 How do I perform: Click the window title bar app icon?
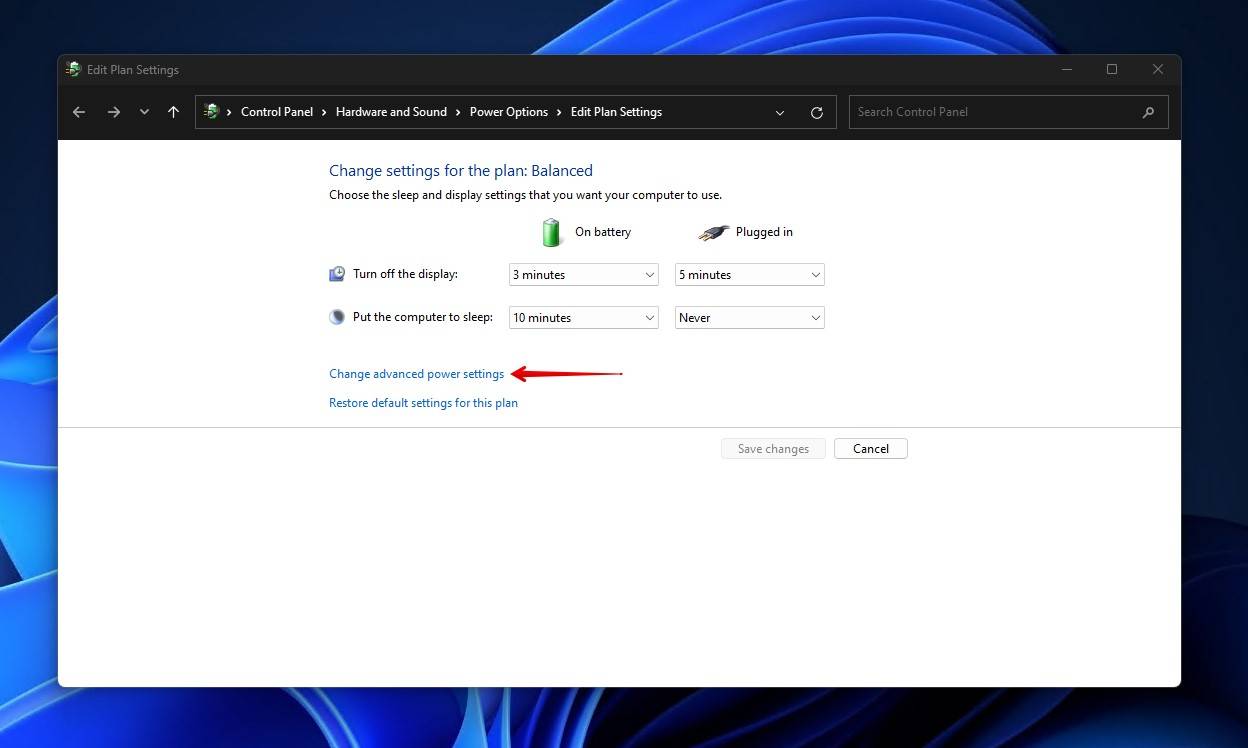73,69
